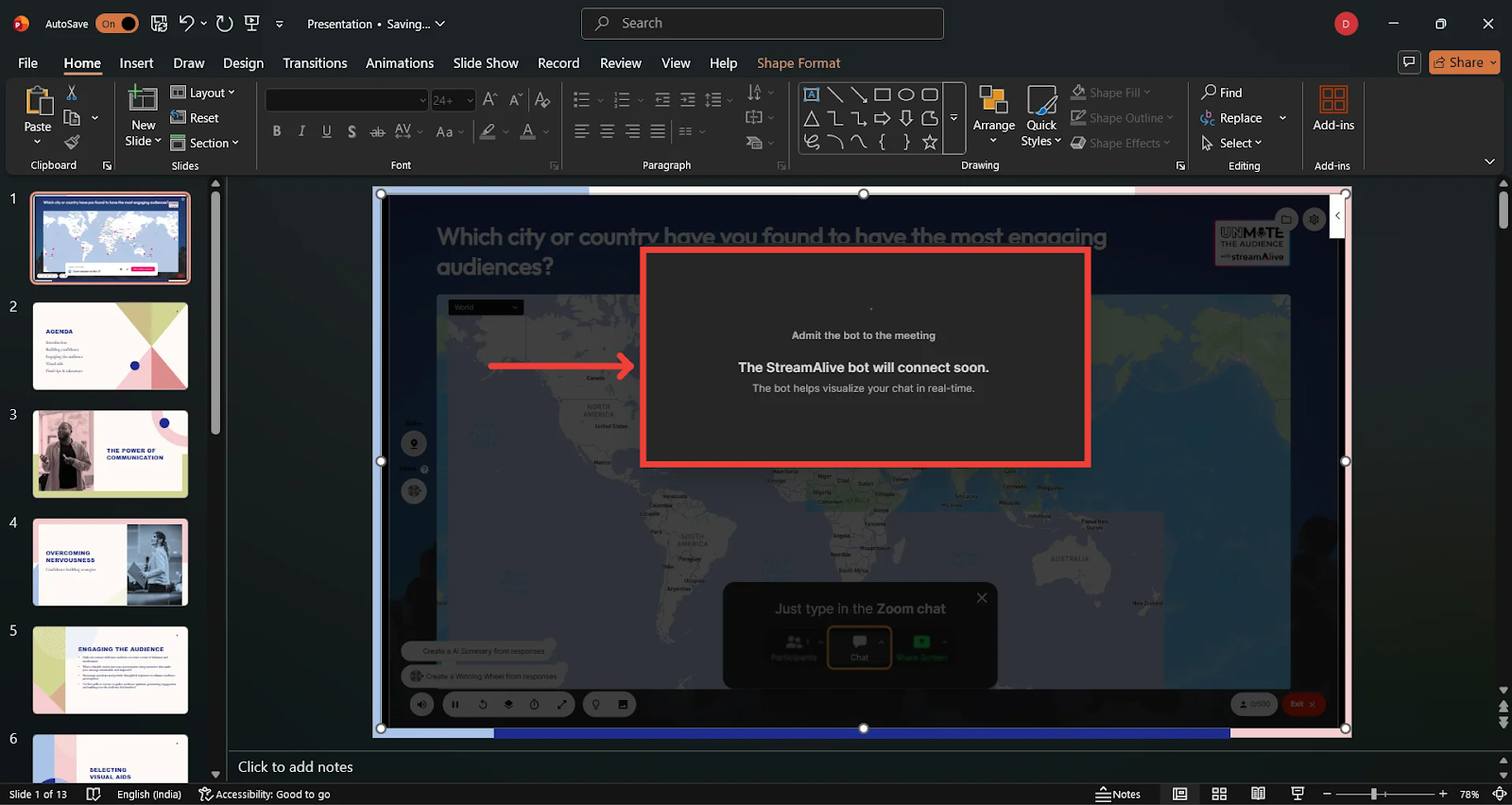
Task: Select slide 2 Agenda thumbnail
Action: point(111,346)
